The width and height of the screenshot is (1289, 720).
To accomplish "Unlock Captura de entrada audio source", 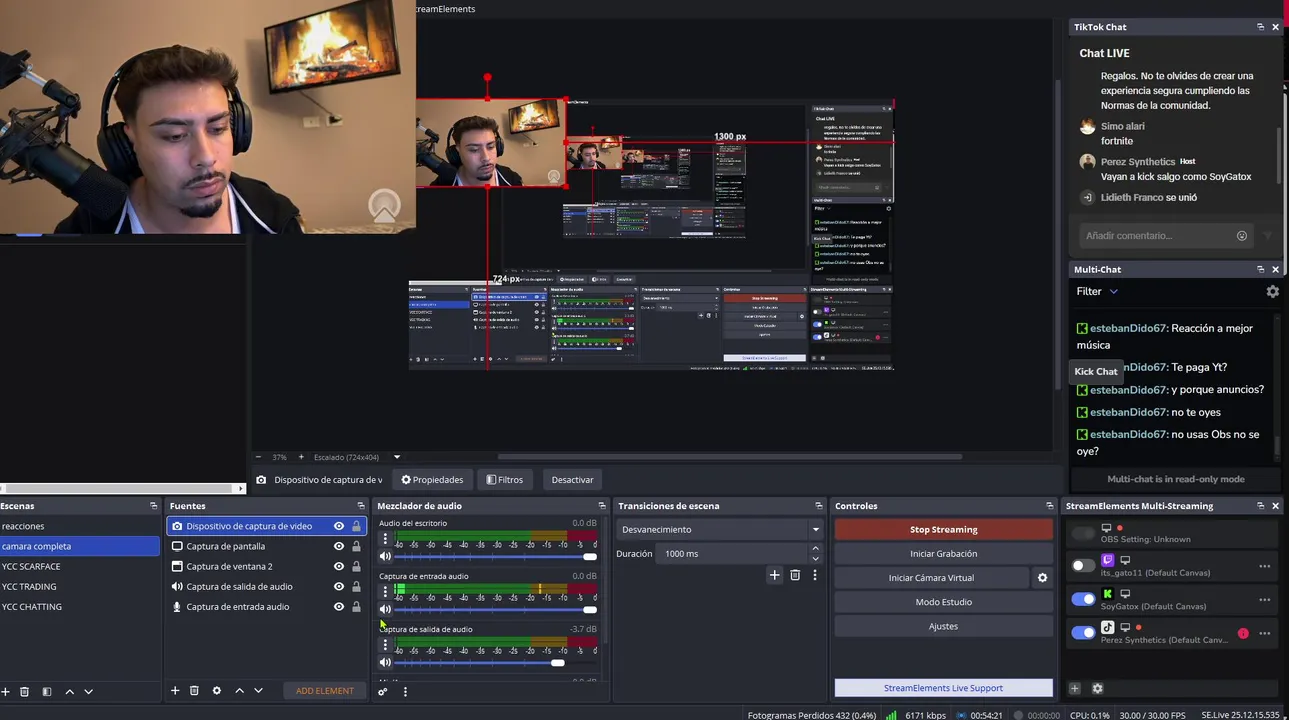I will (356, 607).
